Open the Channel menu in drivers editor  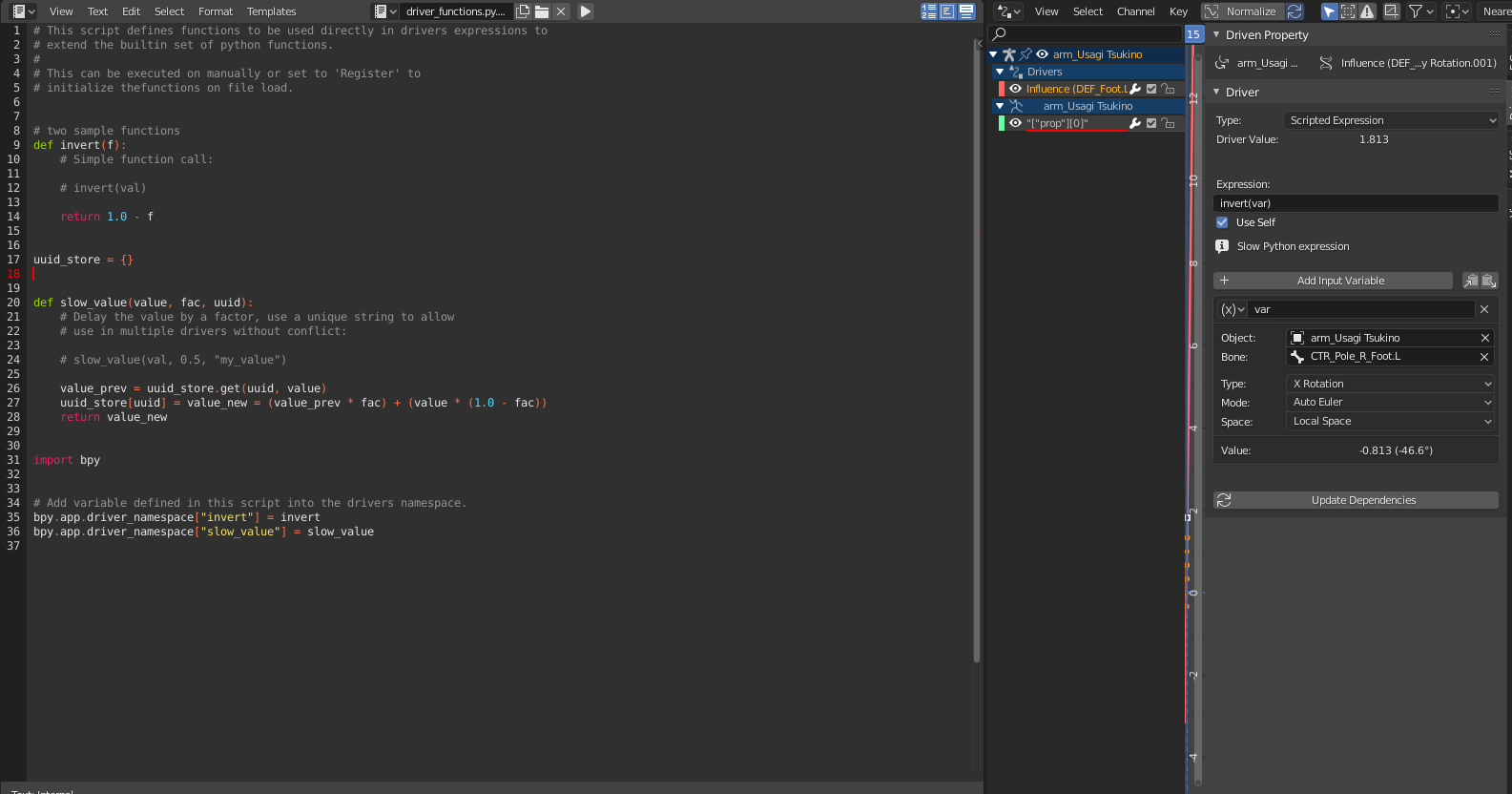pos(1136,11)
